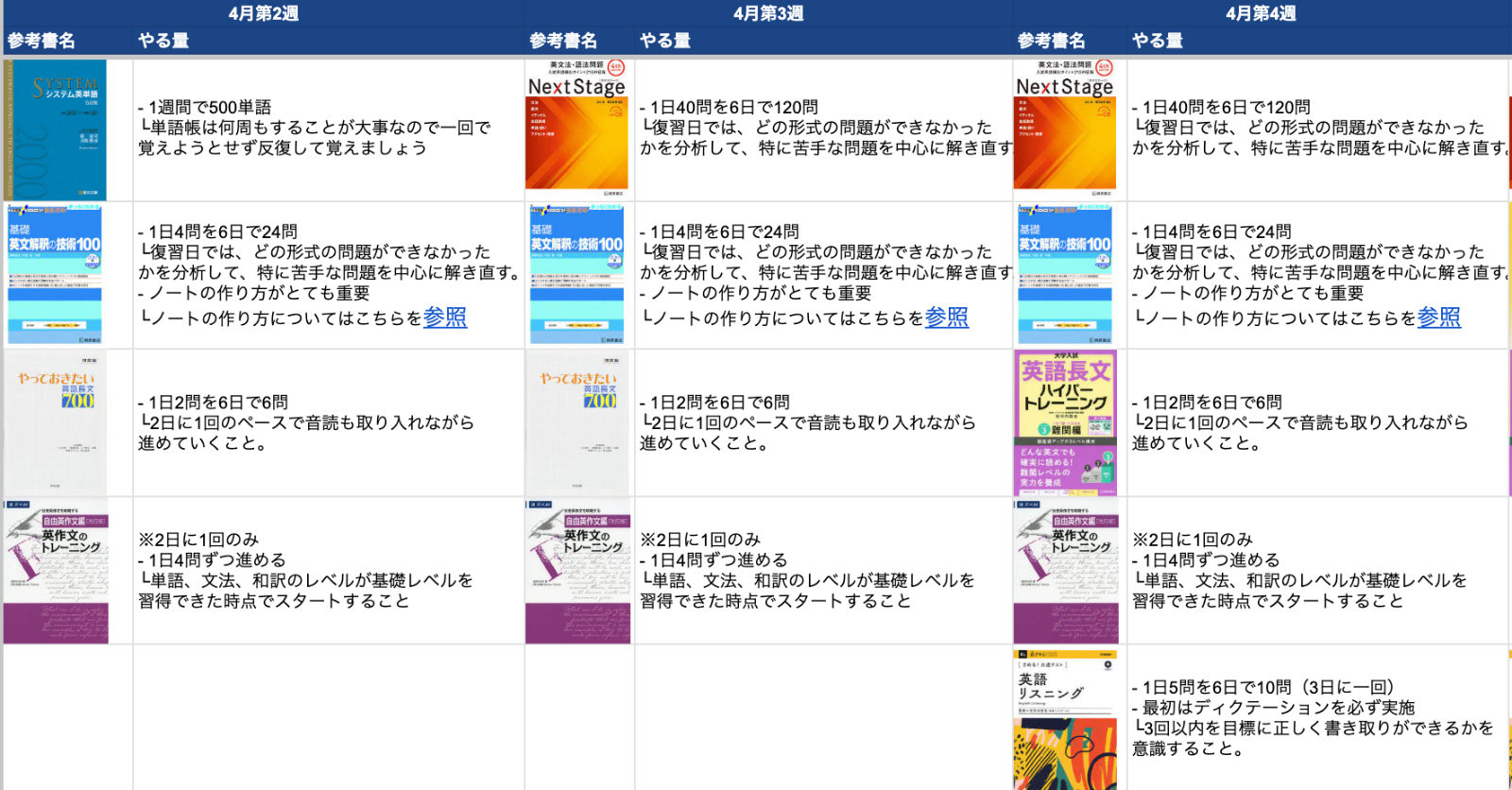Select the Next Stage cover in 4月第3週

pyautogui.click(x=576, y=129)
